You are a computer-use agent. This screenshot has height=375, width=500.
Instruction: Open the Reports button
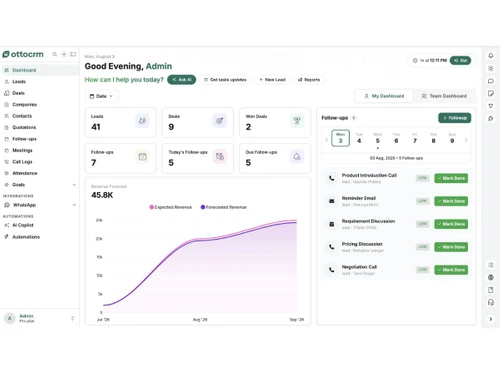click(309, 80)
